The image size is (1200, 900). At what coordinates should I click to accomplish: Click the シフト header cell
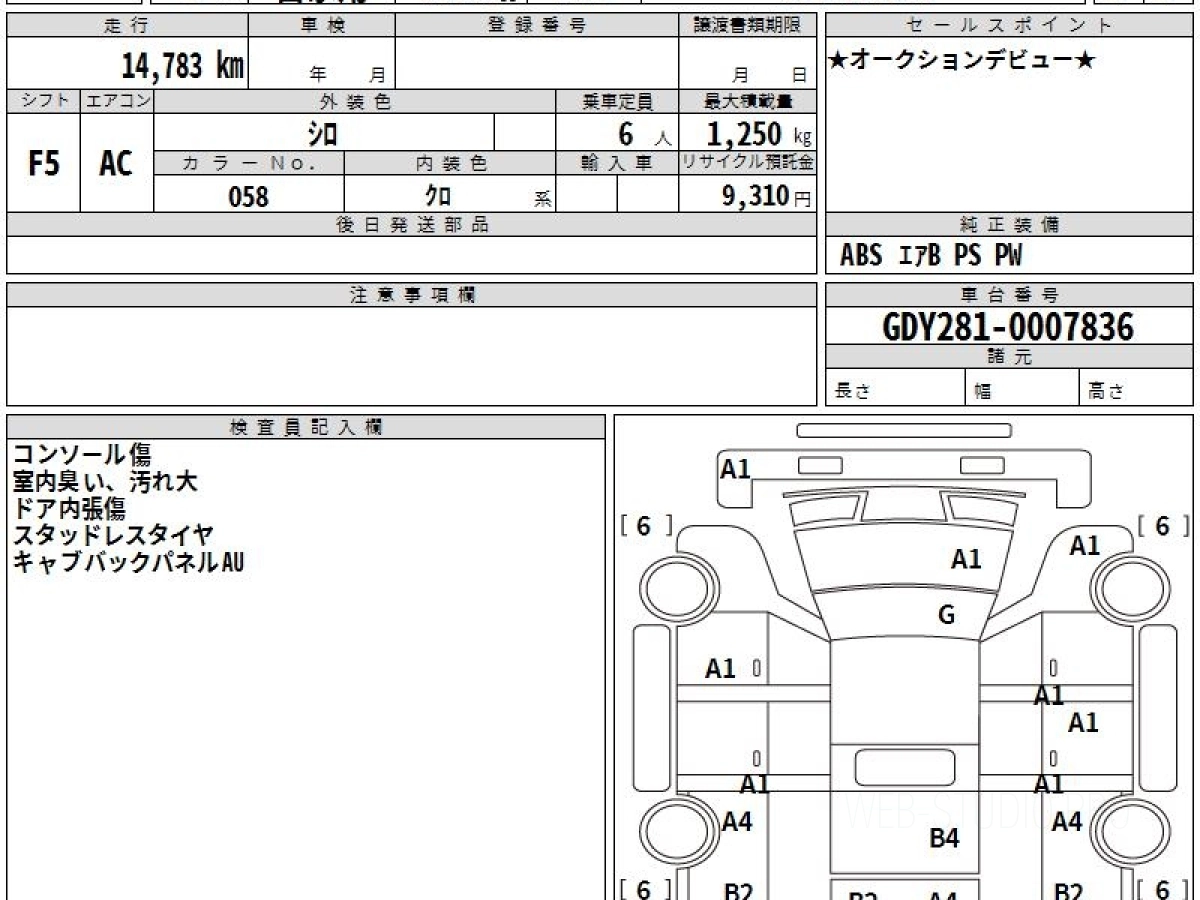44,101
